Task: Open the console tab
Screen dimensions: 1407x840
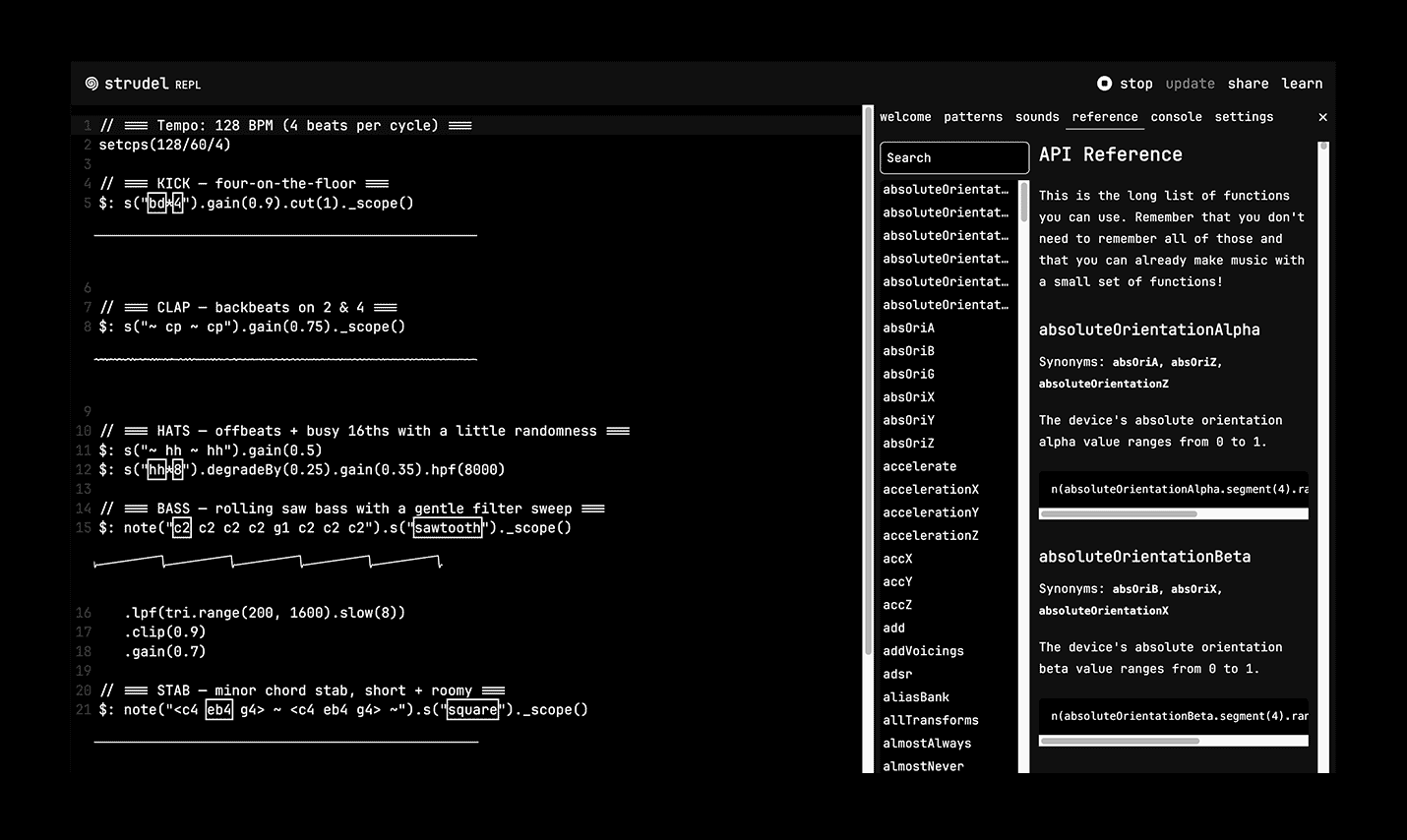Action: point(1176,117)
